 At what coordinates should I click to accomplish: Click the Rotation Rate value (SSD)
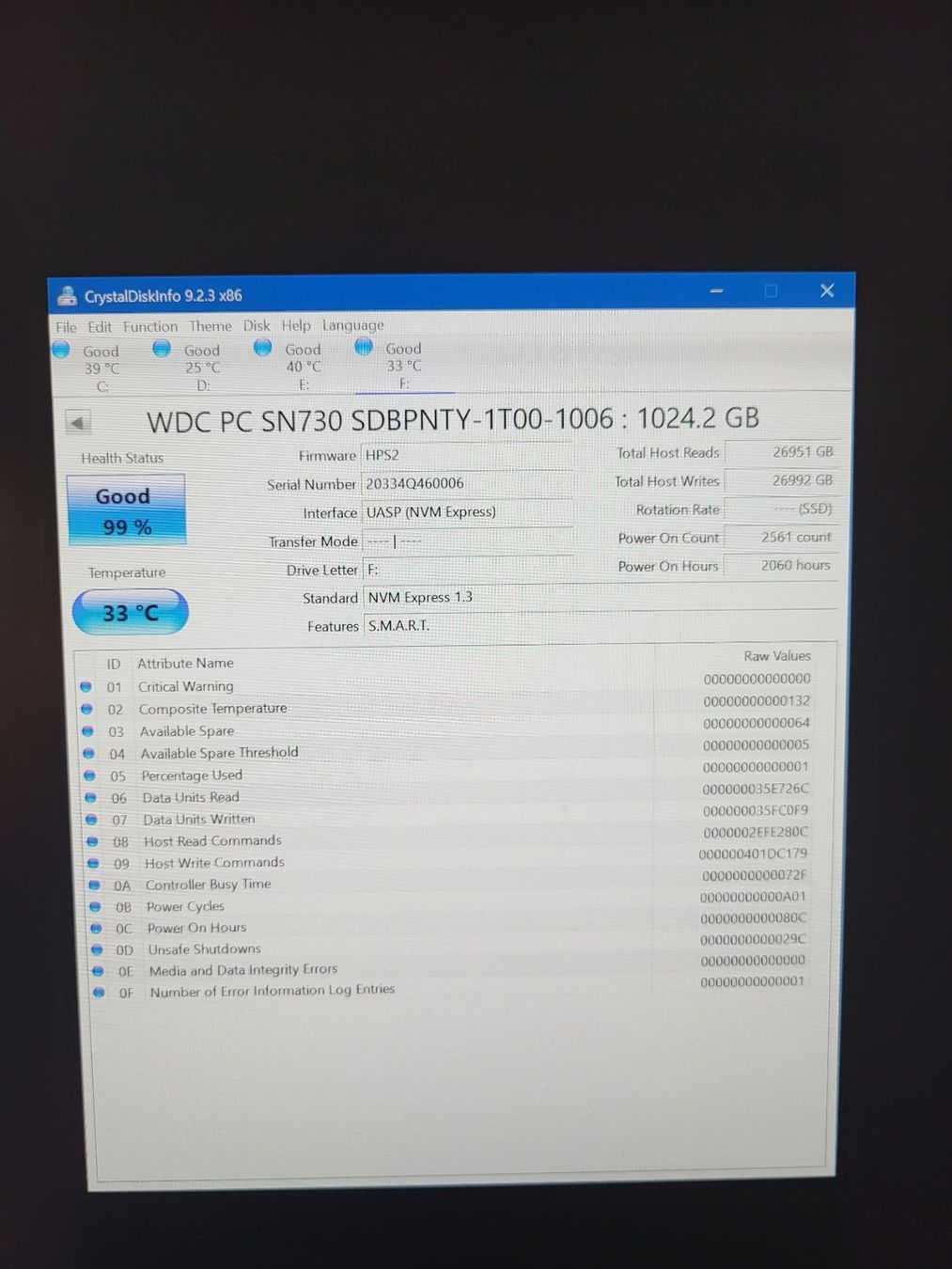pos(781,509)
